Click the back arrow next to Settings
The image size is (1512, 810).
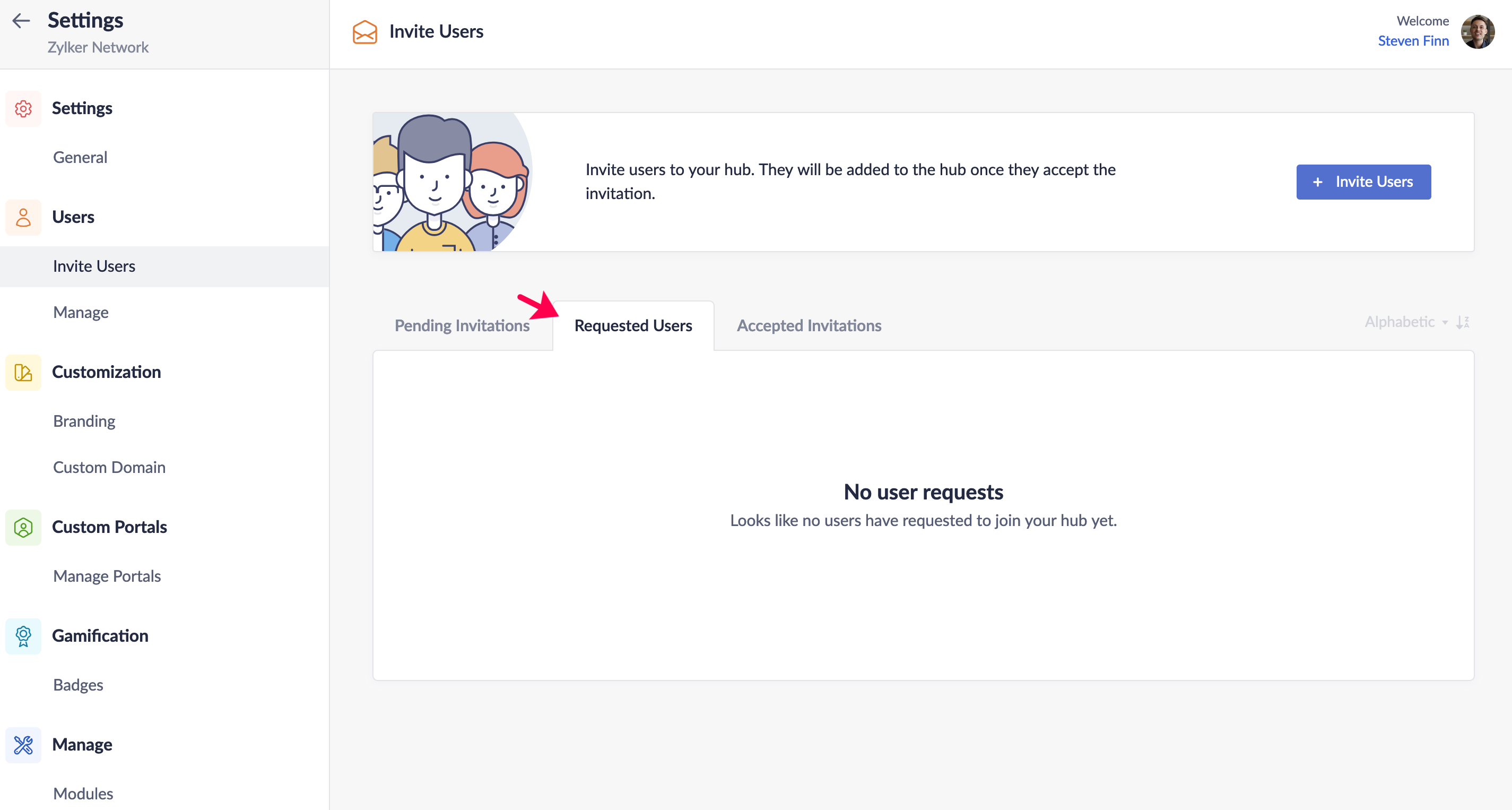[x=21, y=21]
